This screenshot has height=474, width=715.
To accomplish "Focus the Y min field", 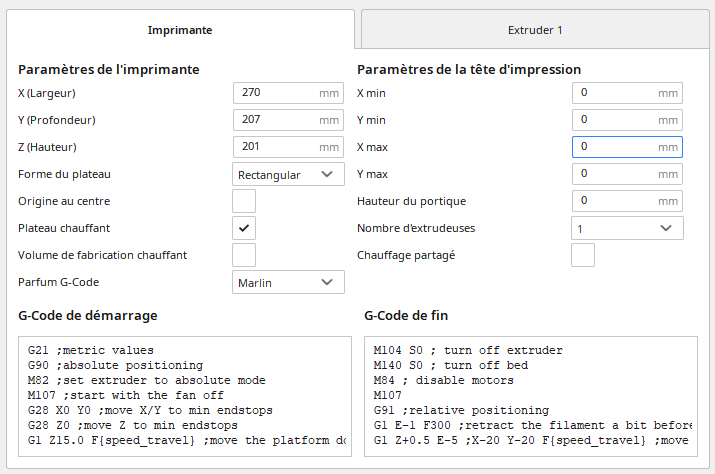I will pyautogui.click(x=614, y=120).
